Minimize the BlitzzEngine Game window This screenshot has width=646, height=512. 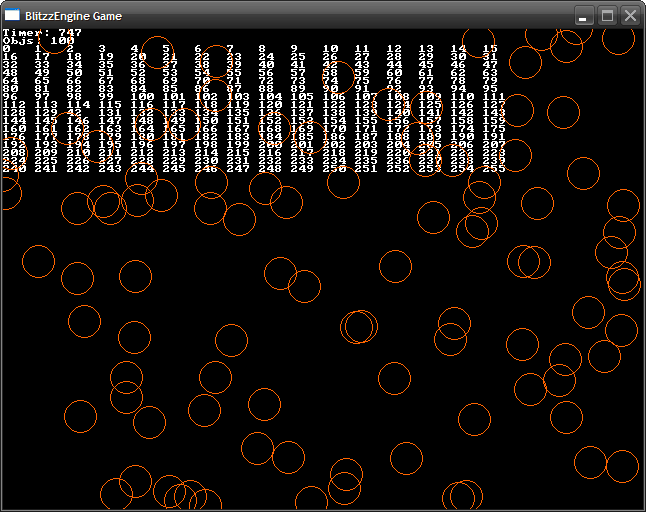(x=585, y=16)
